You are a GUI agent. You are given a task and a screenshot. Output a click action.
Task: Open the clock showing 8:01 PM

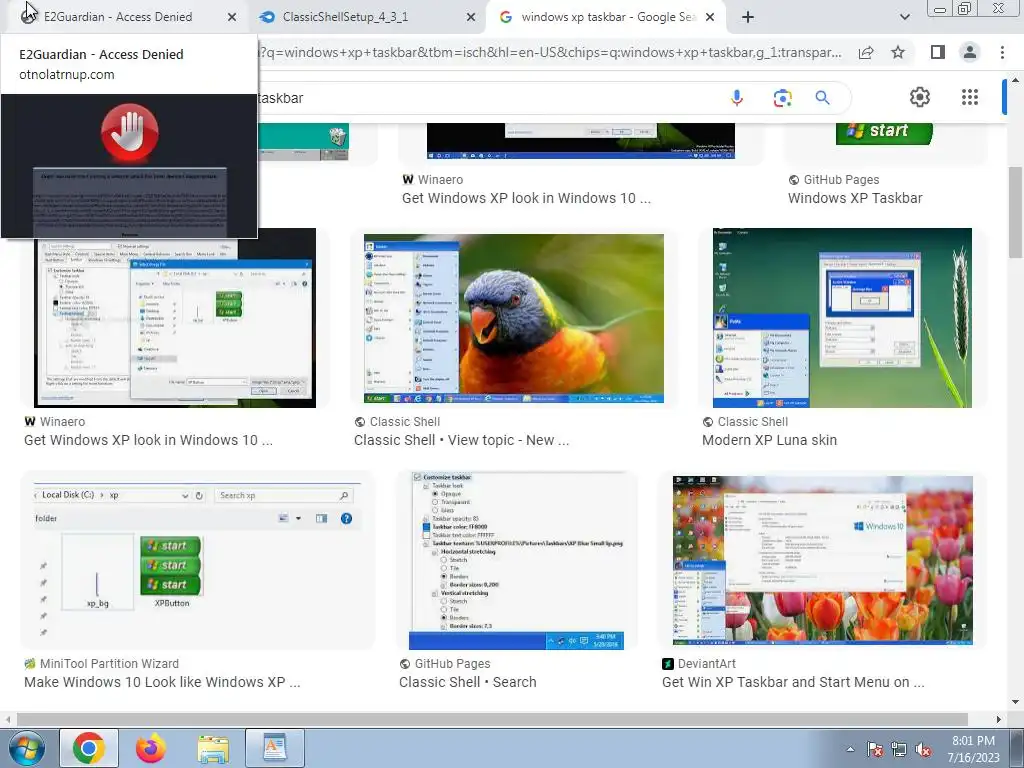tap(974, 749)
